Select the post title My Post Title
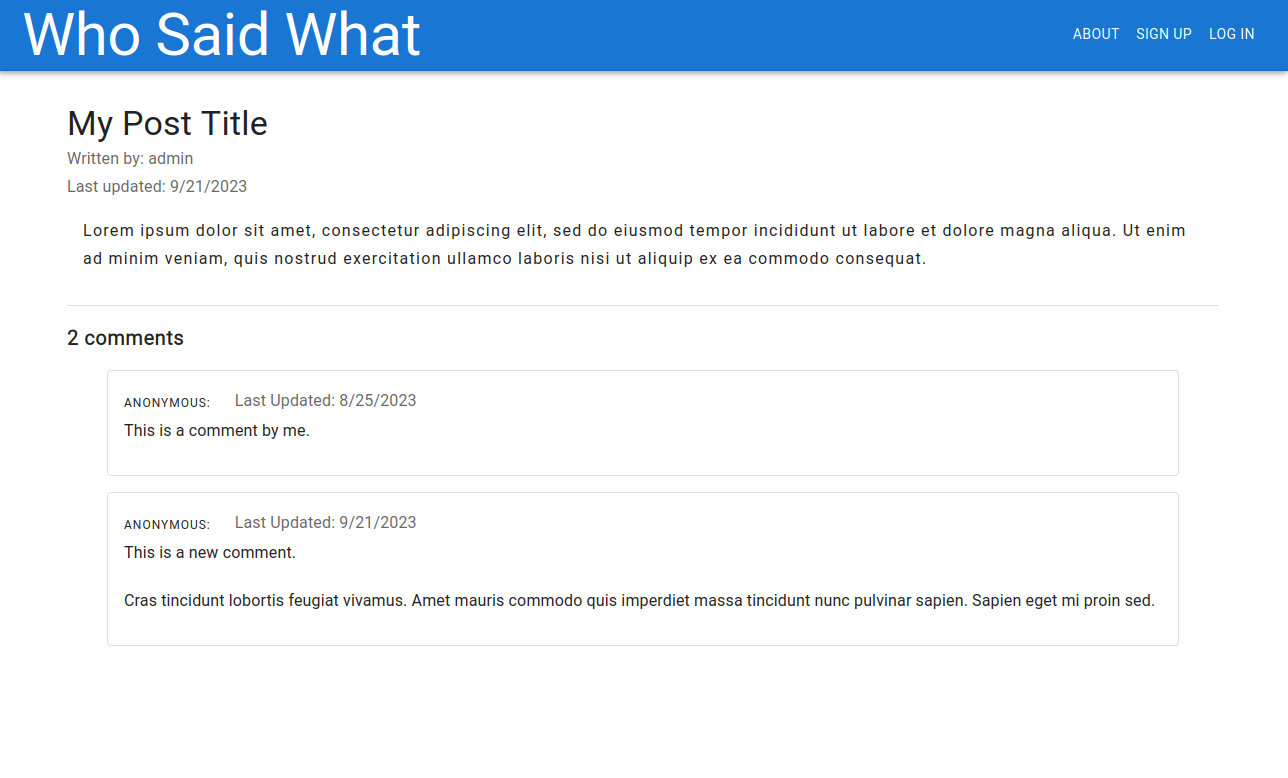The width and height of the screenshot is (1288, 778). pos(167,123)
